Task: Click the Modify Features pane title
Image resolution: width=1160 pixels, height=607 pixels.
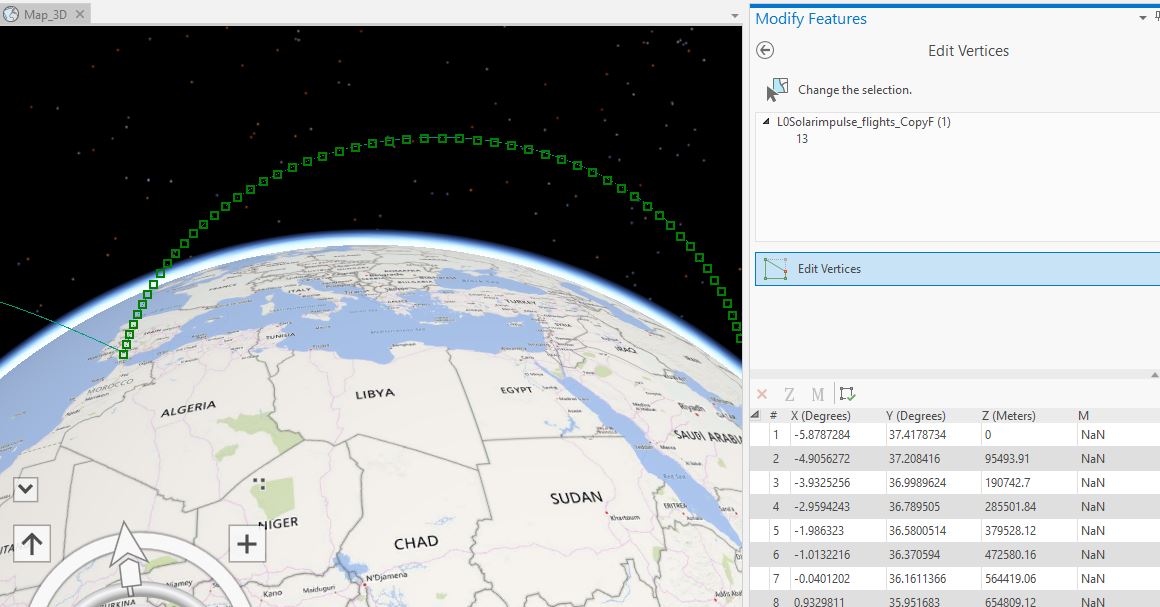Action: tap(811, 19)
